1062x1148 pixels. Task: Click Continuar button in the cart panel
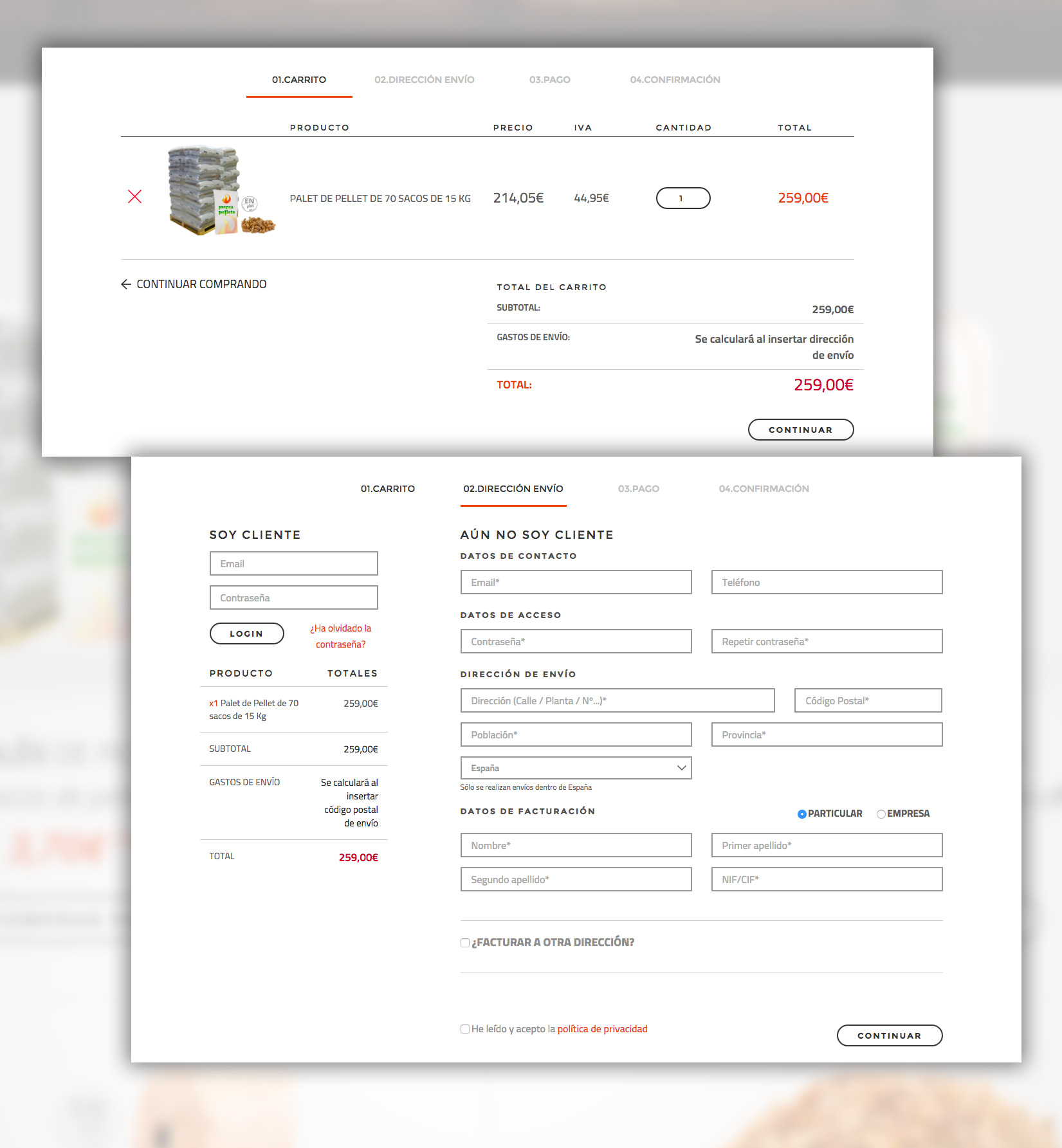[800, 430]
